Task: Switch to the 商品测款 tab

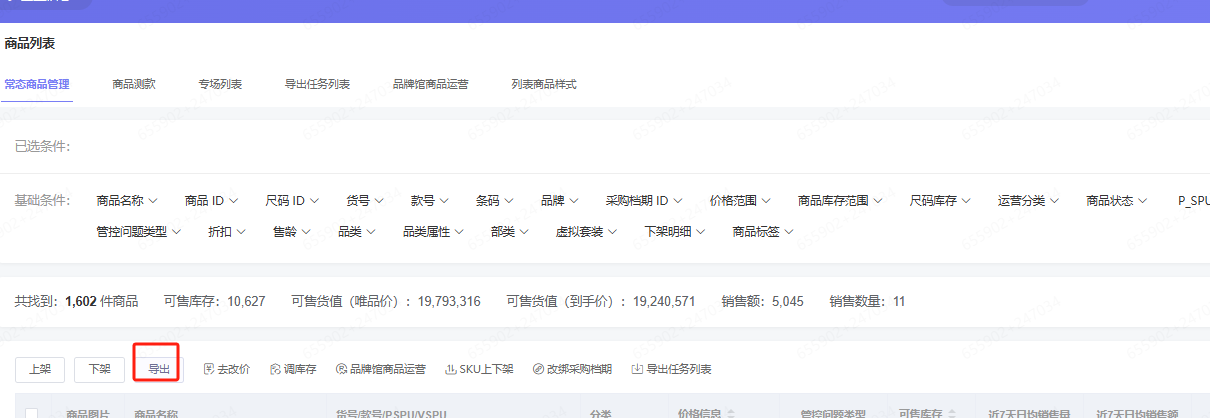Action: (134, 84)
